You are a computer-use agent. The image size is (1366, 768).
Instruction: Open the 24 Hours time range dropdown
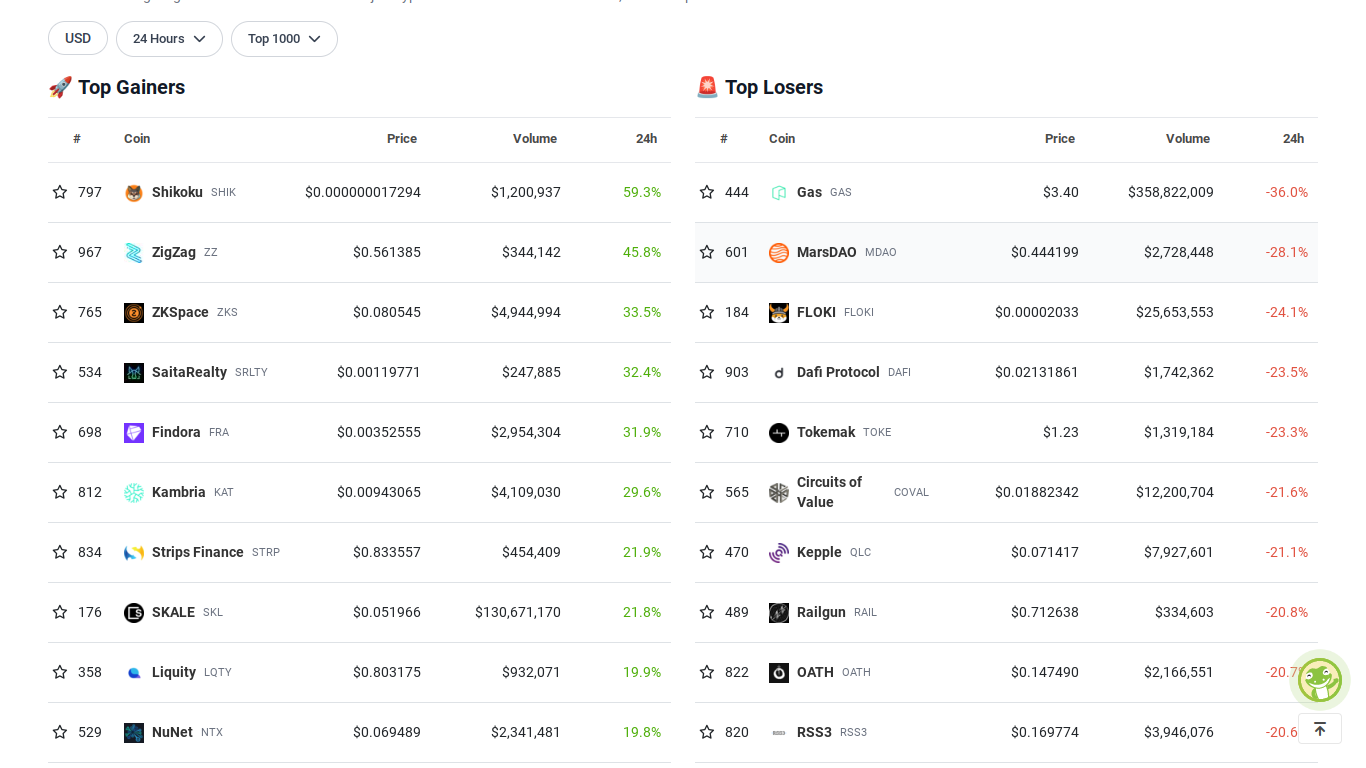(169, 39)
